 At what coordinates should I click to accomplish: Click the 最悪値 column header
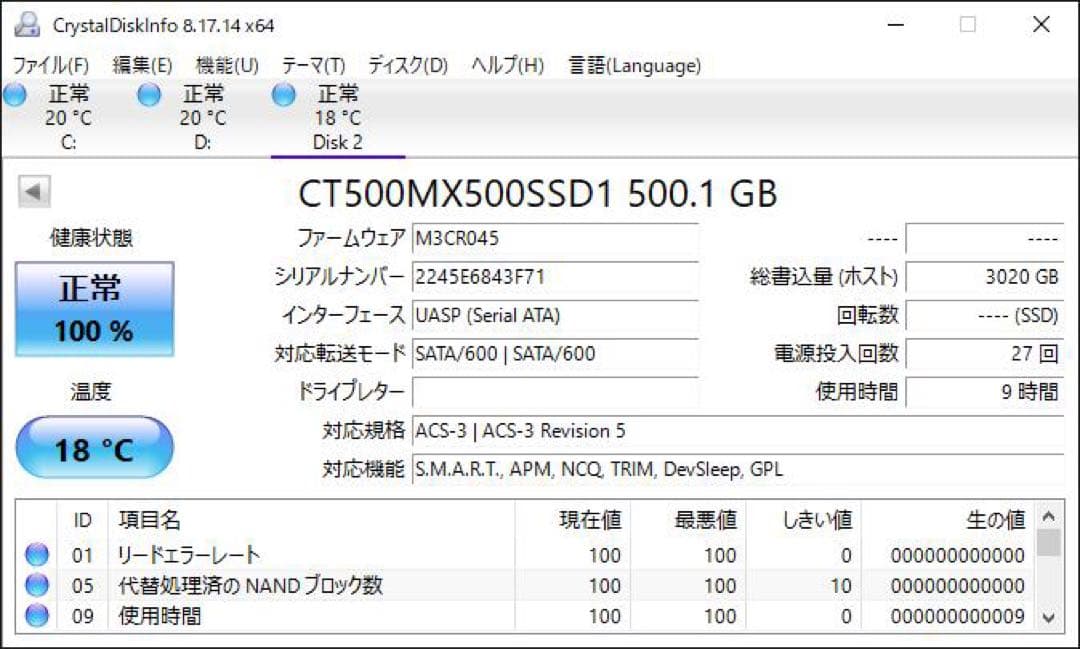tap(688, 520)
